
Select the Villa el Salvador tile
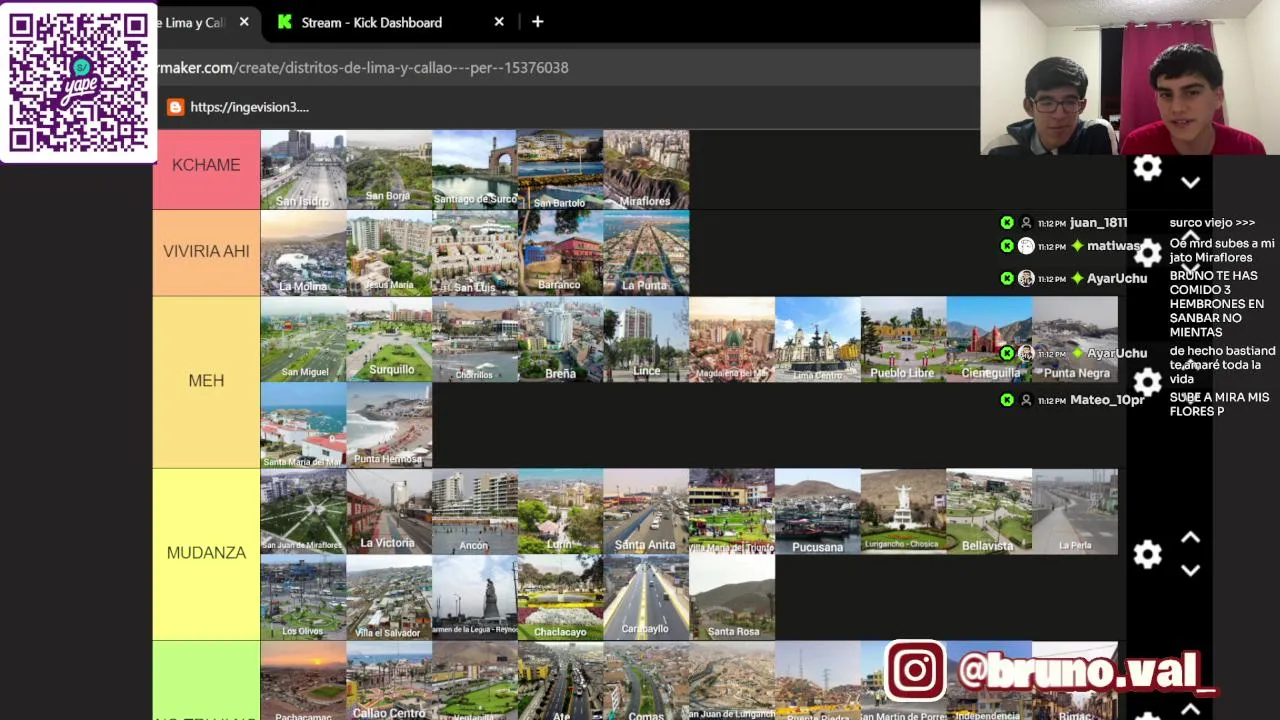(x=389, y=597)
